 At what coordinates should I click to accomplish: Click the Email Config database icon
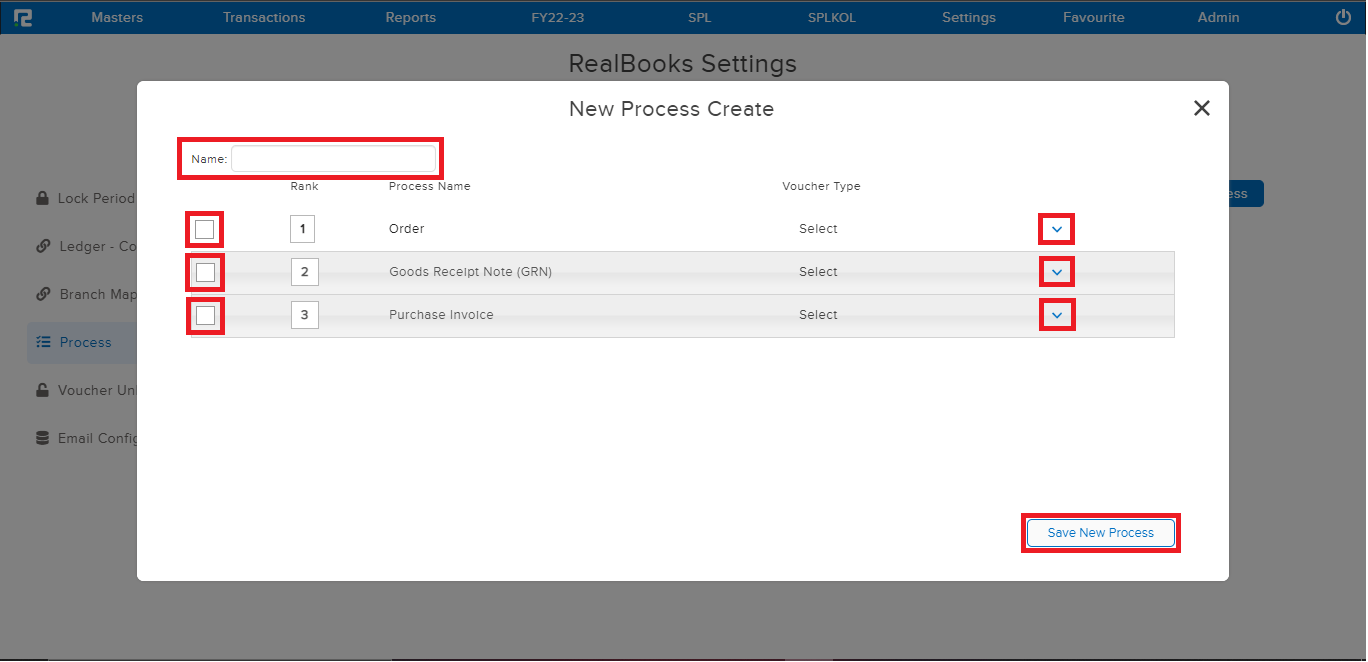(x=42, y=438)
